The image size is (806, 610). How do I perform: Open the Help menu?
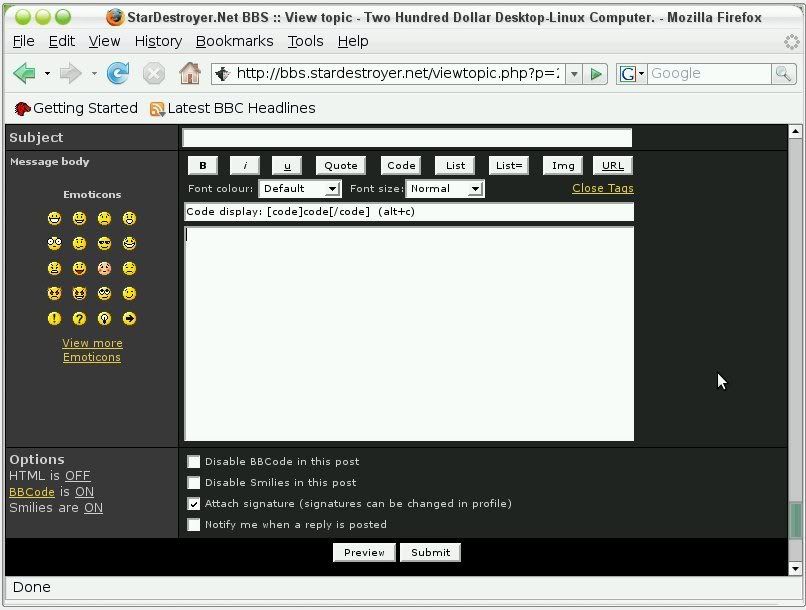tap(353, 41)
